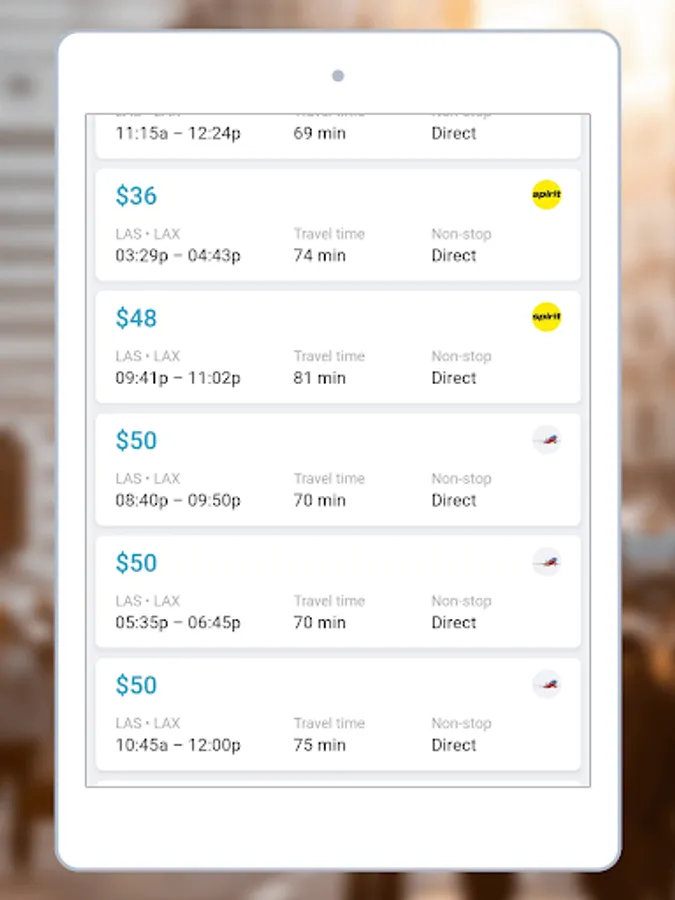Screen dimensions: 675x900
Task: Tap the Spirit logo on the $48 flight
Action: (546, 318)
